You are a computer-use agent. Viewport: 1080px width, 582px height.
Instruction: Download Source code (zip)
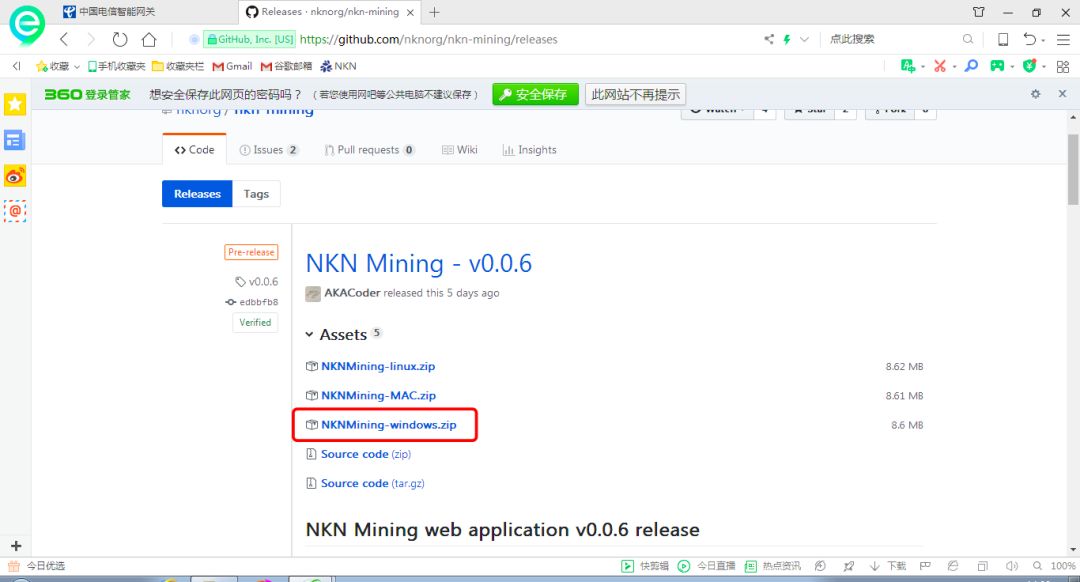(x=366, y=454)
